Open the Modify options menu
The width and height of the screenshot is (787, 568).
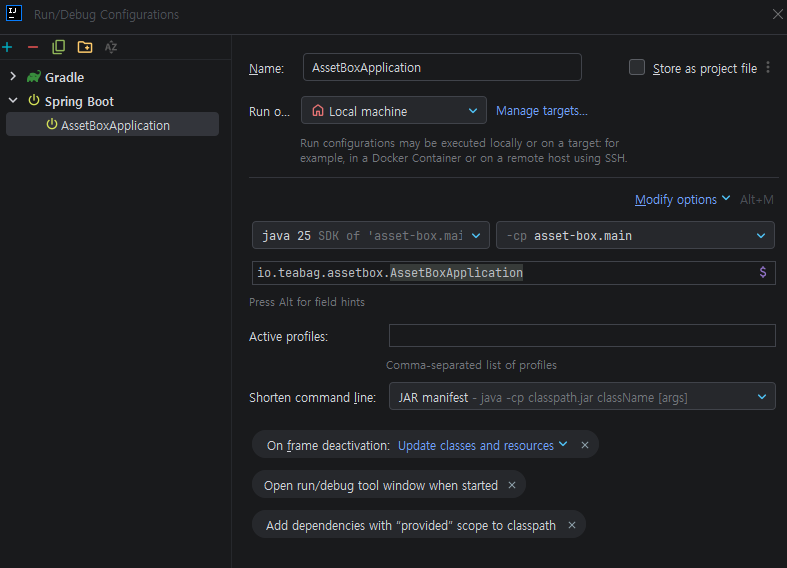[x=682, y=200]
